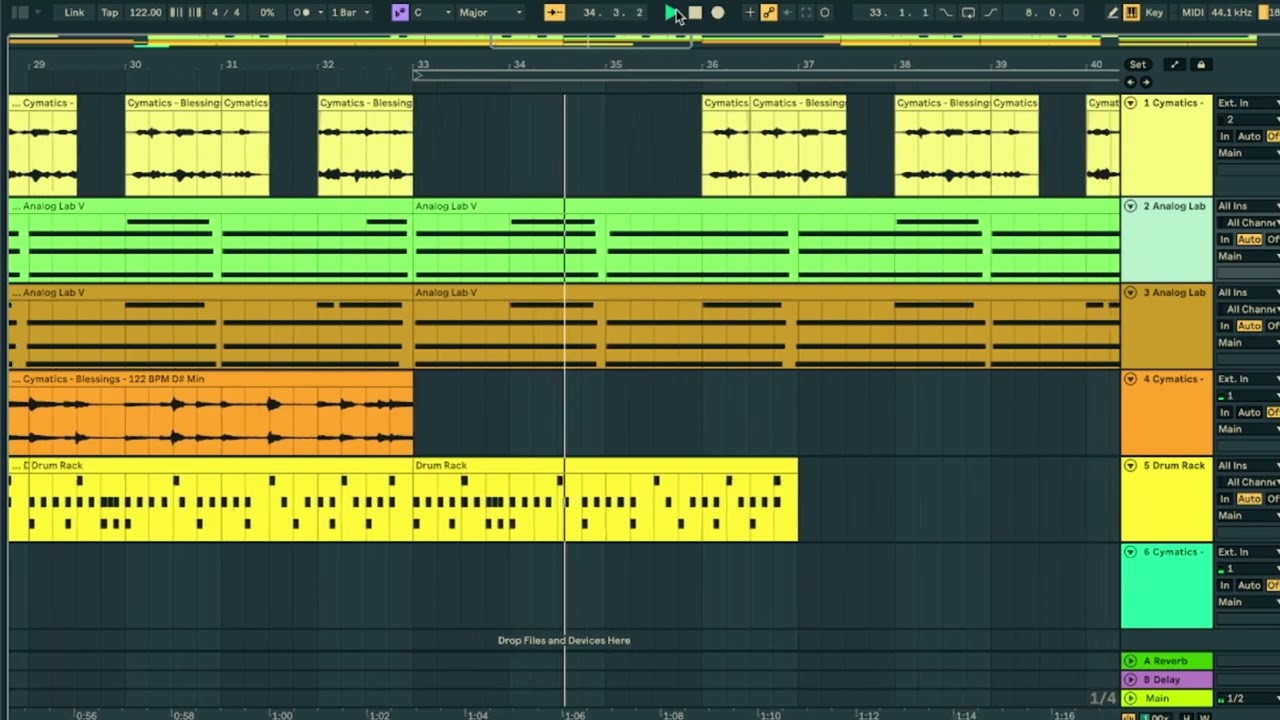Jump to the previous locator arrow
The image size is (1280, 720).
point(1130,82)
